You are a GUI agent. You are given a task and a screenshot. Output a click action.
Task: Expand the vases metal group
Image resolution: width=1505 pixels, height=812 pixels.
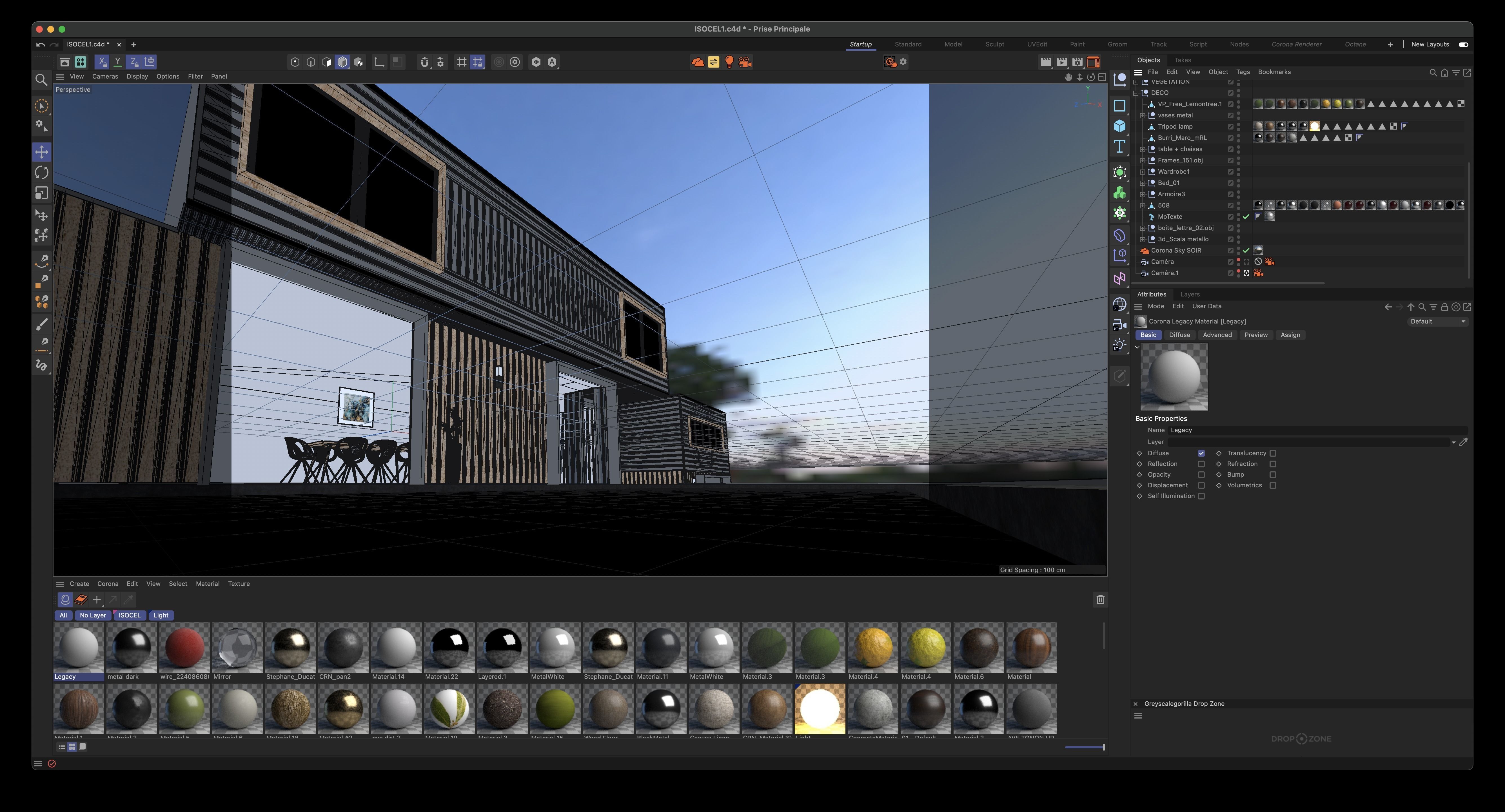[x=1142, y=116]
